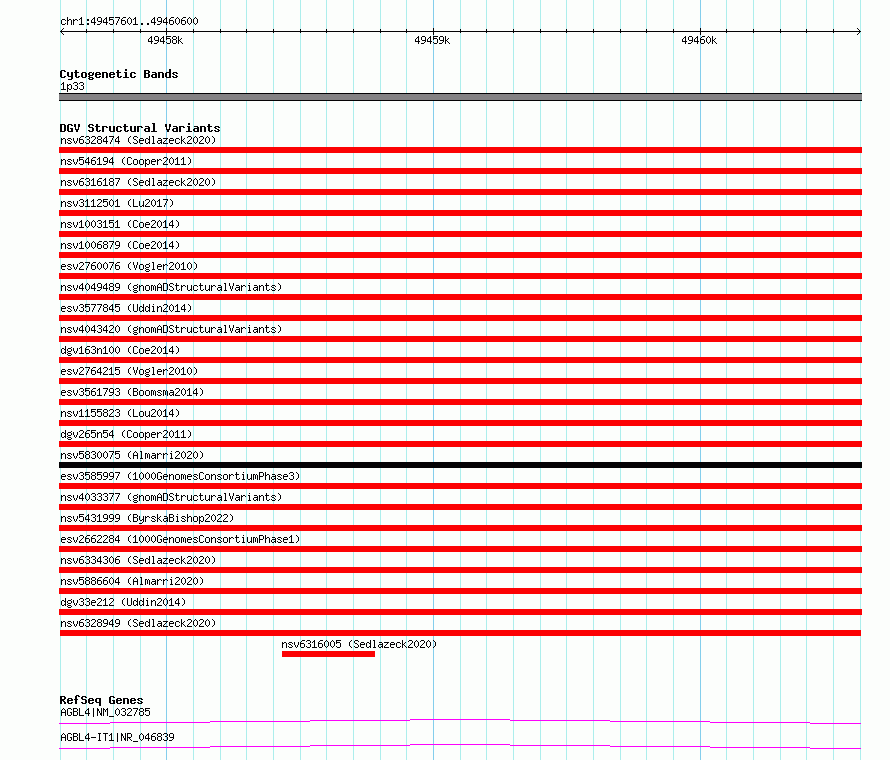This screenshot has height=760, width=890.
Task: Click the 49460k ruler tick label
Action: [699, 40]
